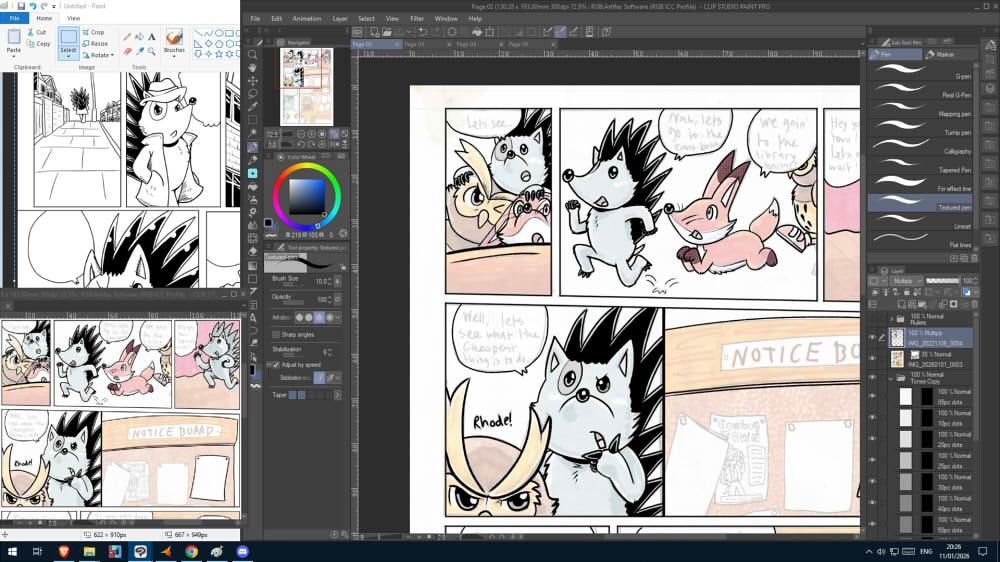Click the Pencil tool in Paint ribbon
This screenshot has height=562, width=1000.
point(127,36)
